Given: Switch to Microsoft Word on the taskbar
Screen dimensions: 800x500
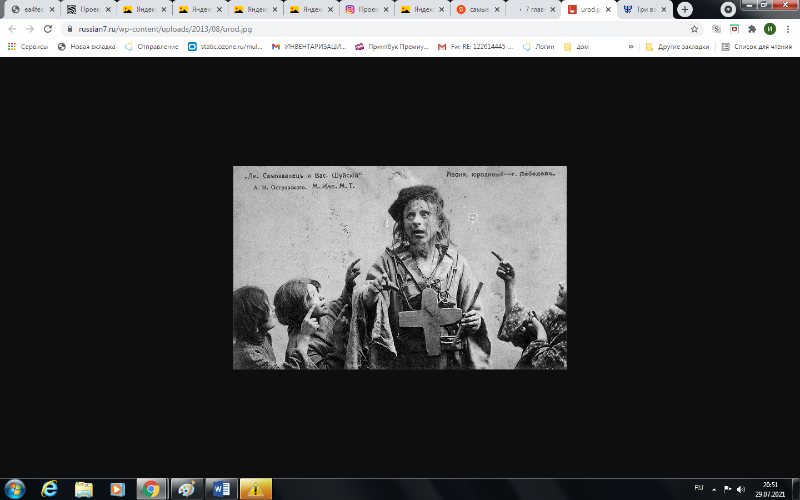Looking at the screenshot, I should tap(221, 489).
